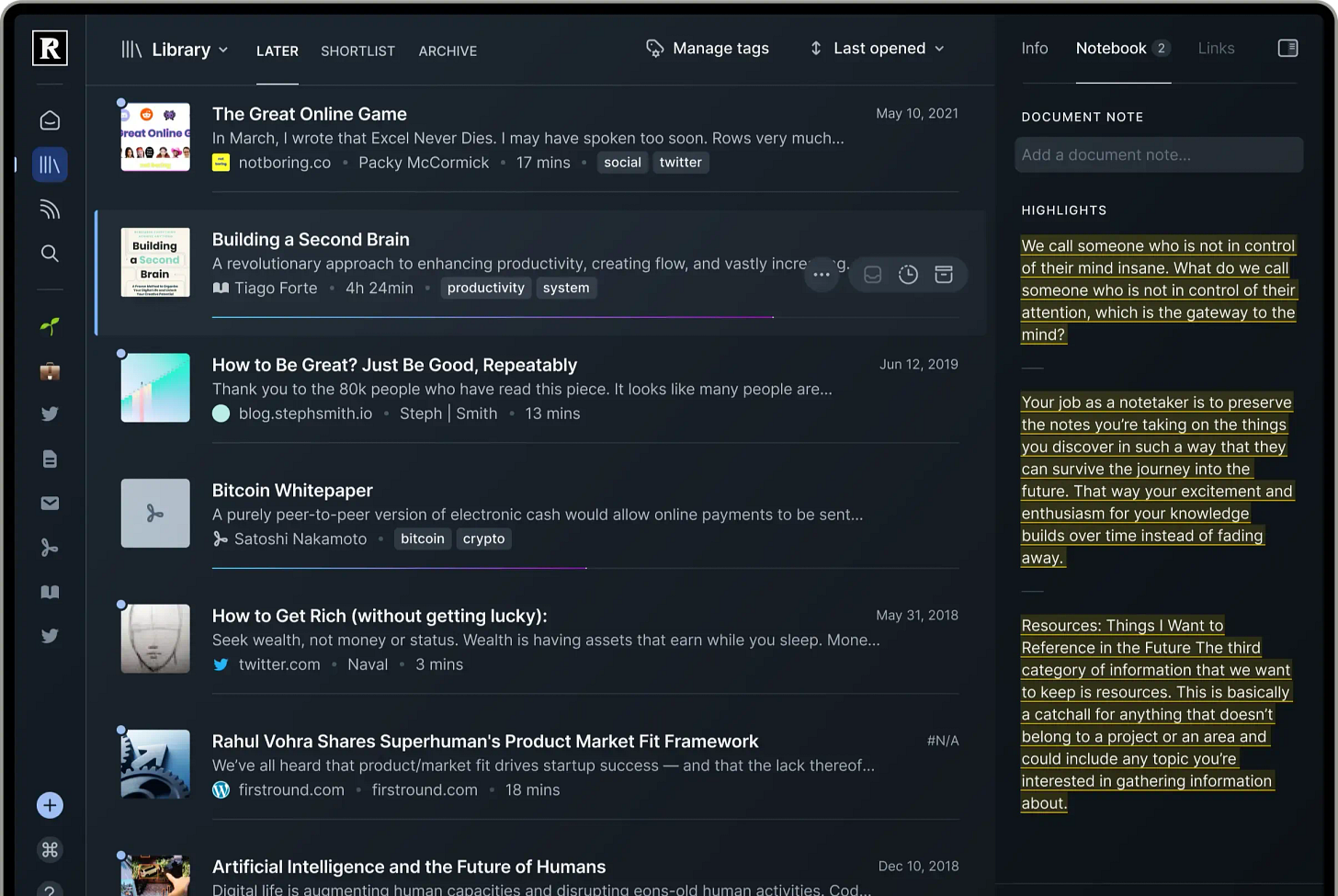Open the Home view in the sidebar

point(50,119)
